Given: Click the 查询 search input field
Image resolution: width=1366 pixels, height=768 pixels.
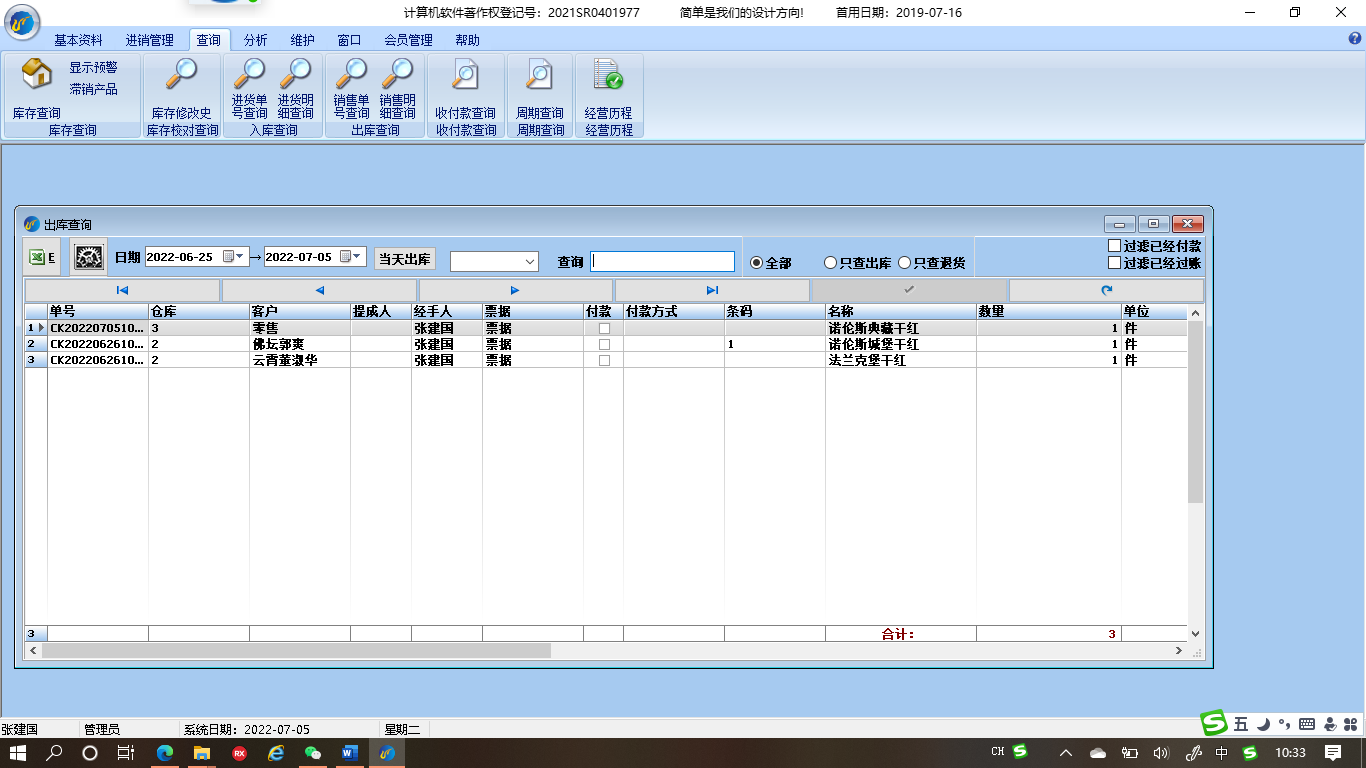Looking at the screenshot, I should coord(662,261).
